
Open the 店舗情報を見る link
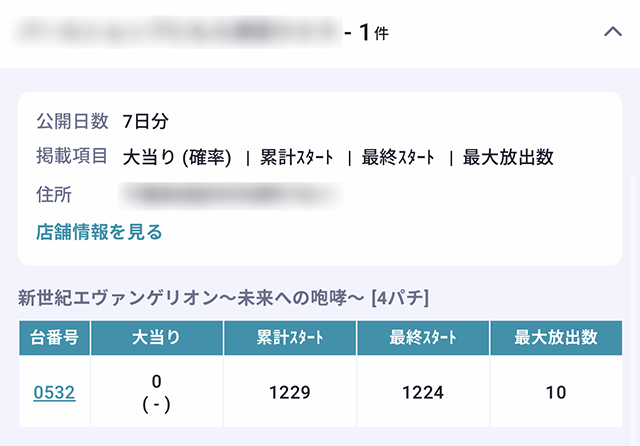[x=99, y=232]
